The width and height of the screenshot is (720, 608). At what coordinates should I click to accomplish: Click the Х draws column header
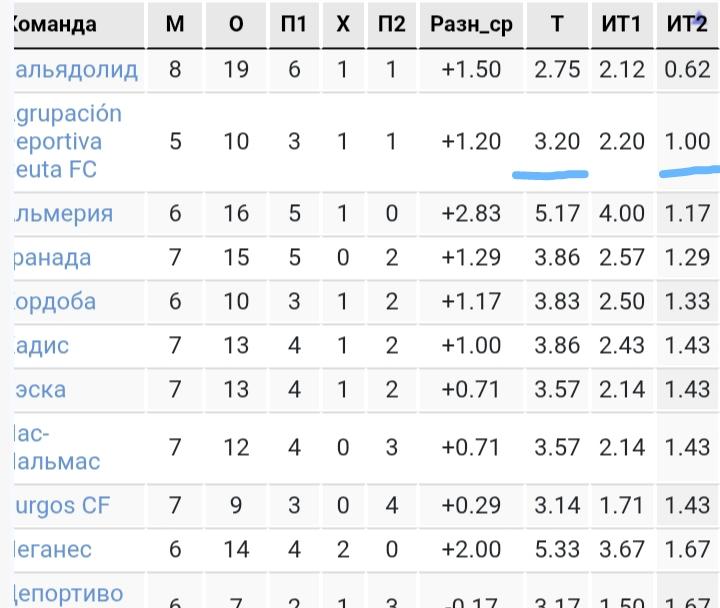(x=343, y=24)
